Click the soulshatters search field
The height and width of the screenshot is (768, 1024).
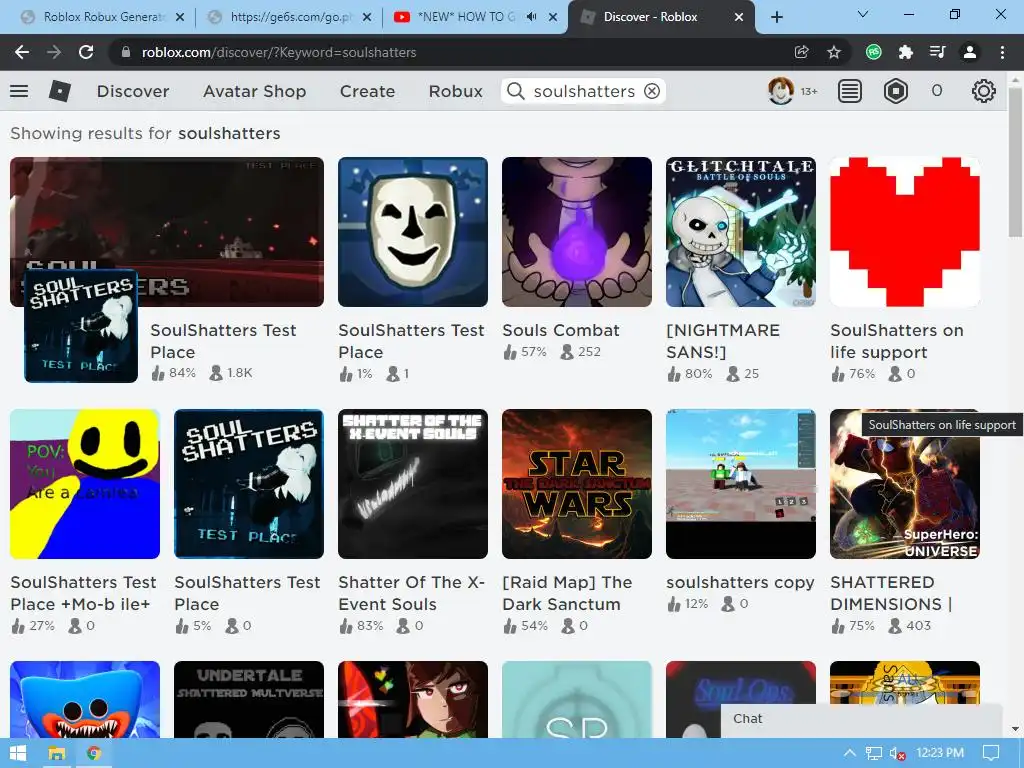coord(584,91)
